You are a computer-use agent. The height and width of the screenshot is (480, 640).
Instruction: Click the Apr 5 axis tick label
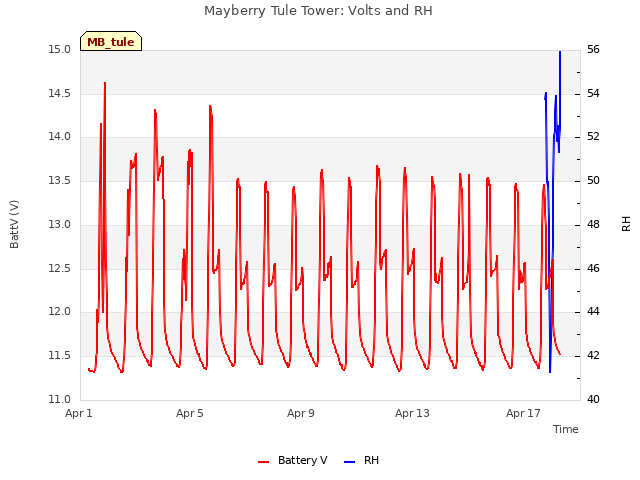(189, 413)
